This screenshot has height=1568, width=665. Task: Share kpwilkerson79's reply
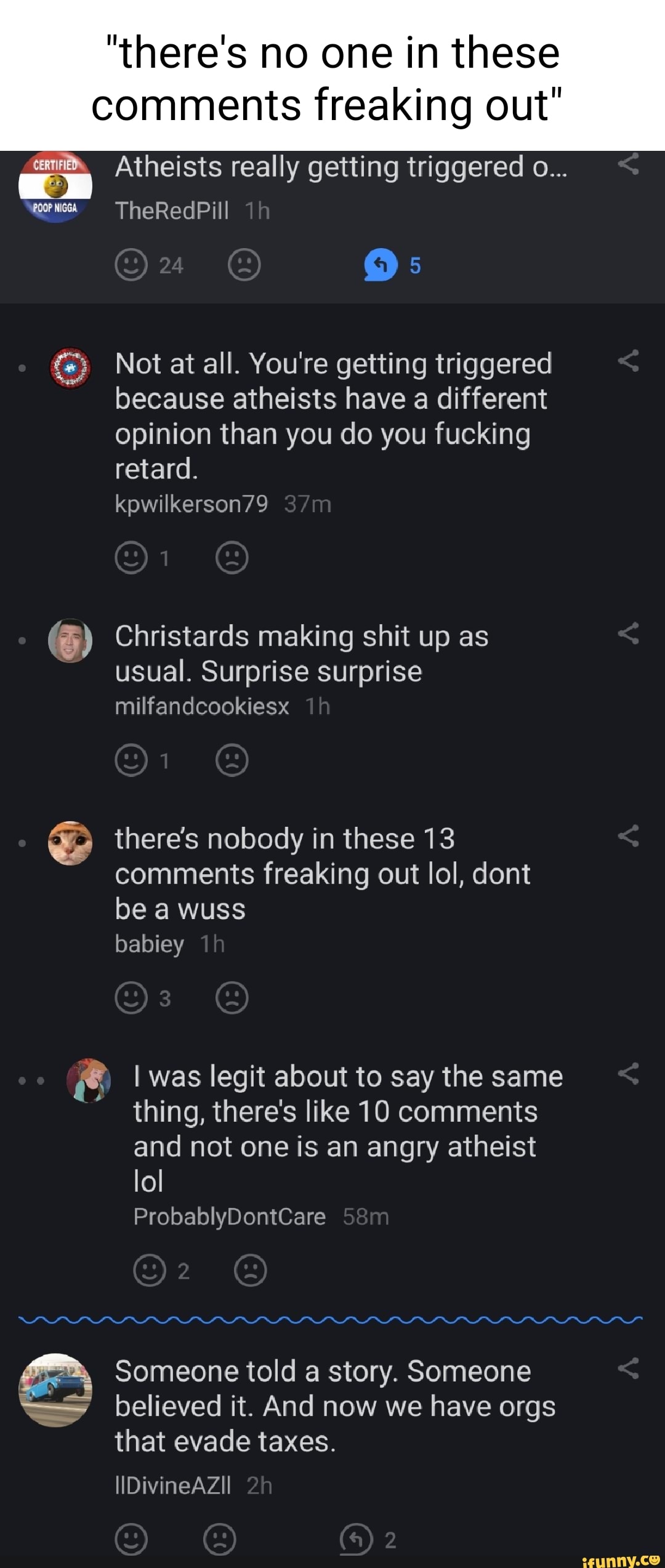pyautogui.click(x=628, y=361)
